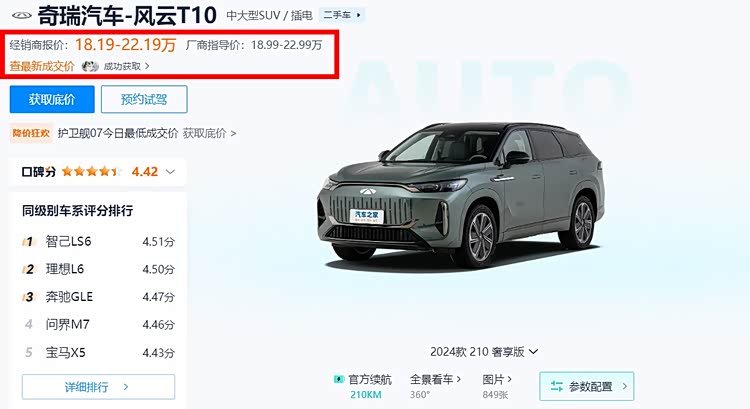This screenshot has height=409, width=750.
Task: Expand the 口碑分 4.42 rating chevron
Action: coord(170,172)
